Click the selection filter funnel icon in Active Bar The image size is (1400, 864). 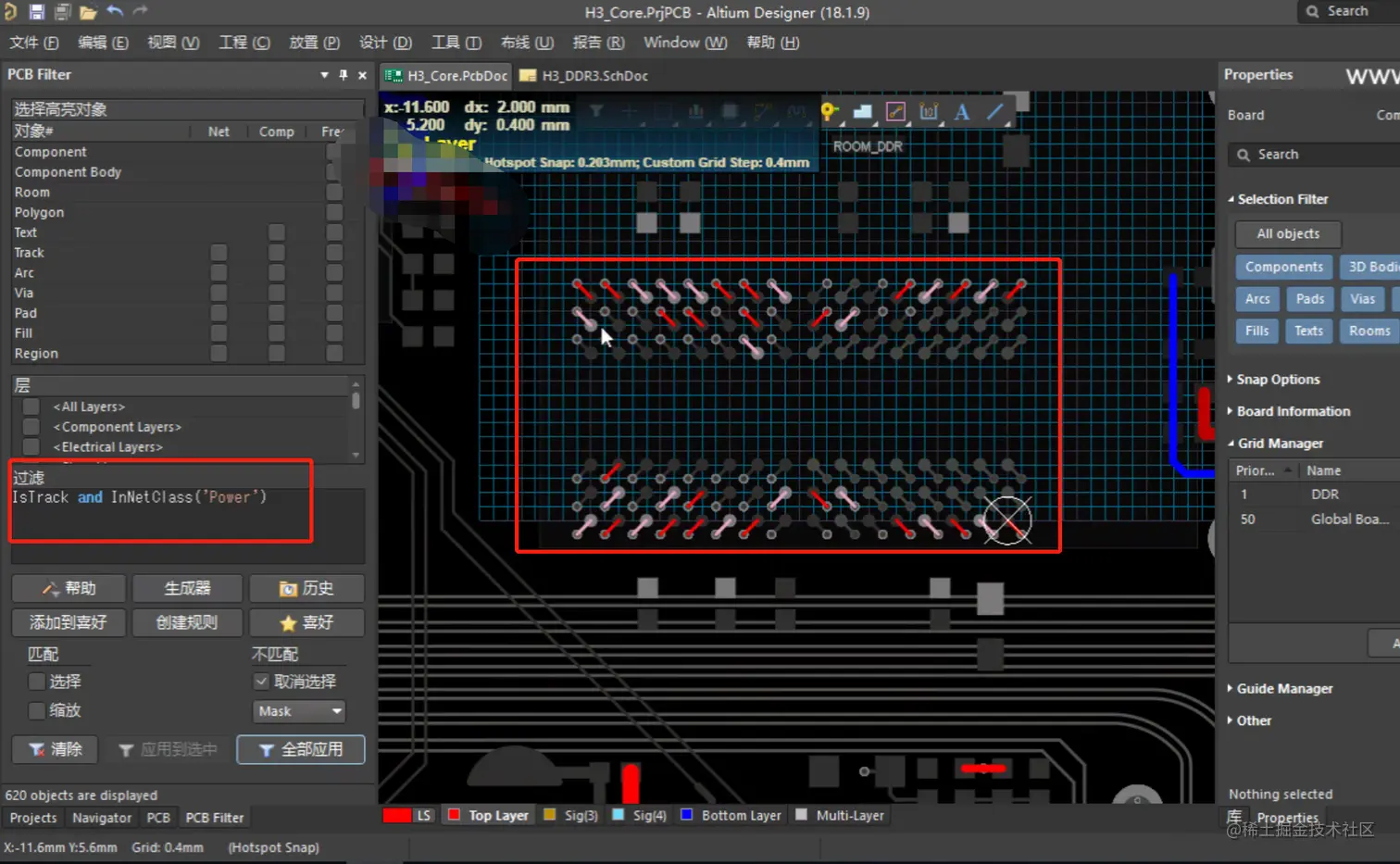coord(597,112)
